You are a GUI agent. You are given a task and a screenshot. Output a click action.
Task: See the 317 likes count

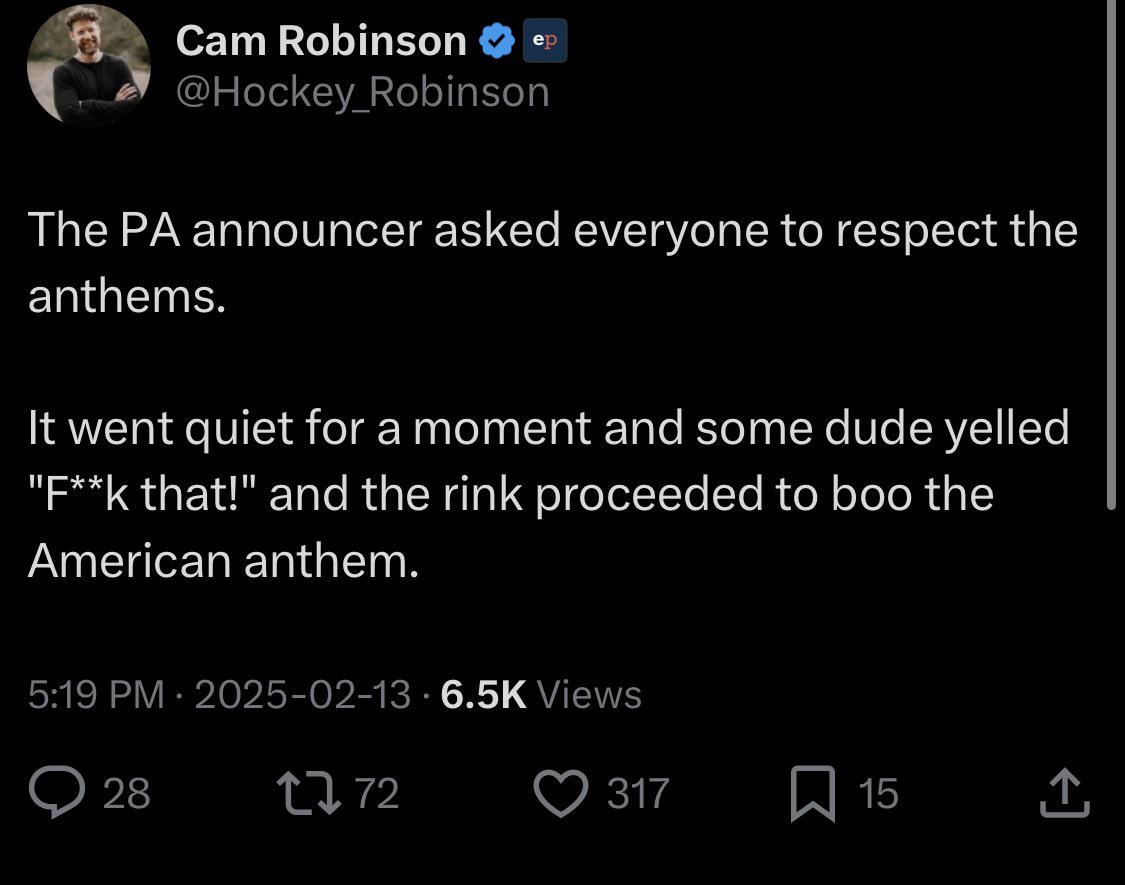click(638, 794)
